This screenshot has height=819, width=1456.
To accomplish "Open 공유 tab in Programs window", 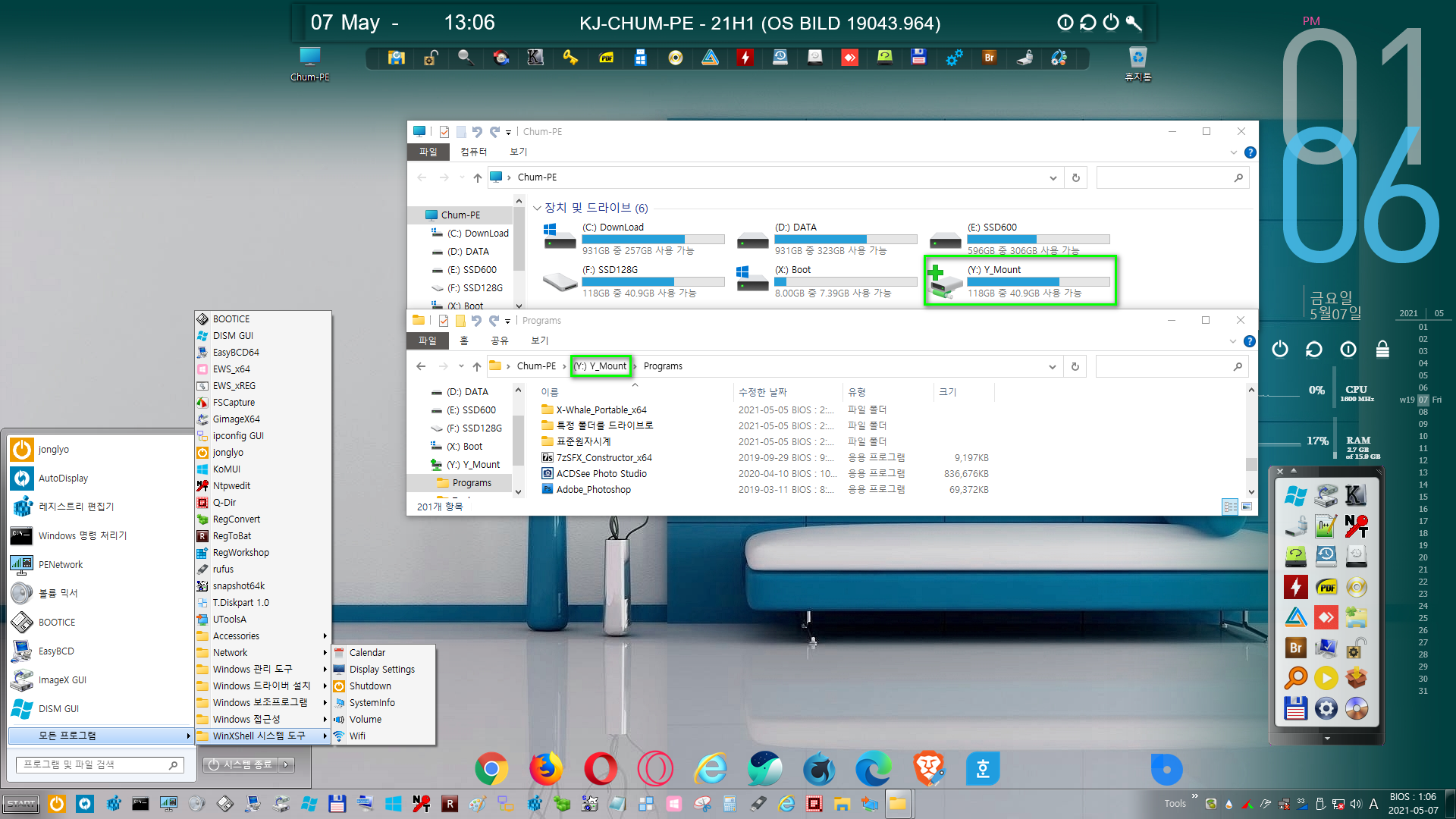I will pyautogui.click(x=499, y=340).
